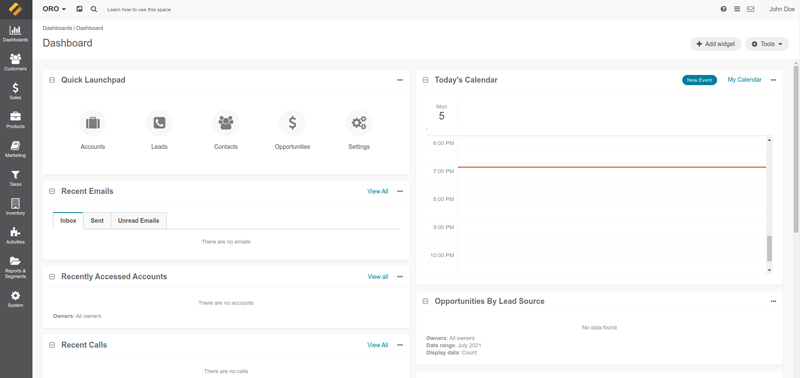This screenshot has height=378, width=800.
Task: Open Recently Accessed Accounts widget options menu
Action: [400, 276]
